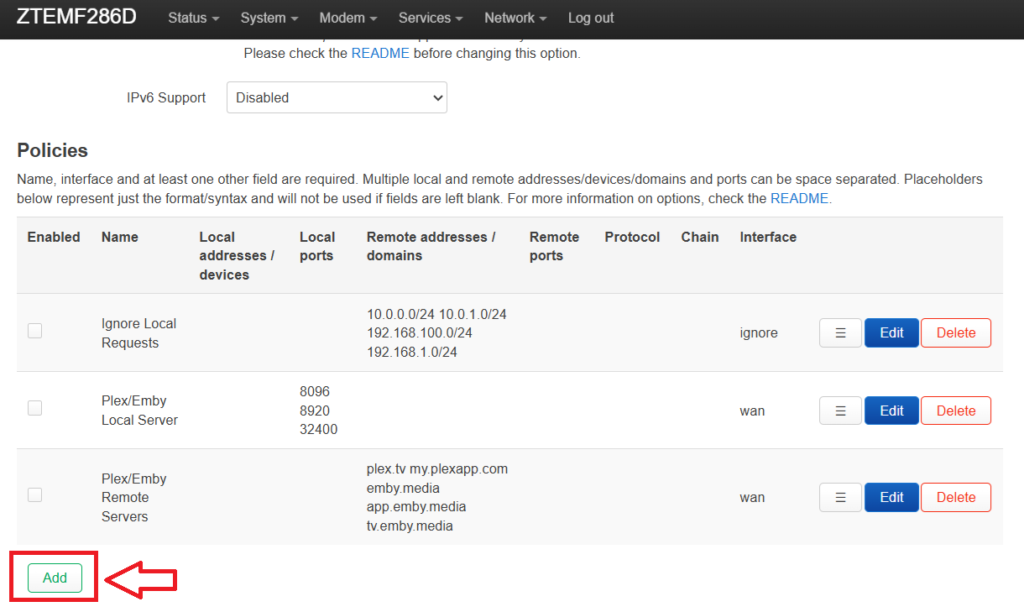Open the Services menu
This screenshot has width=1024, height=612.
tap(430, 18)
